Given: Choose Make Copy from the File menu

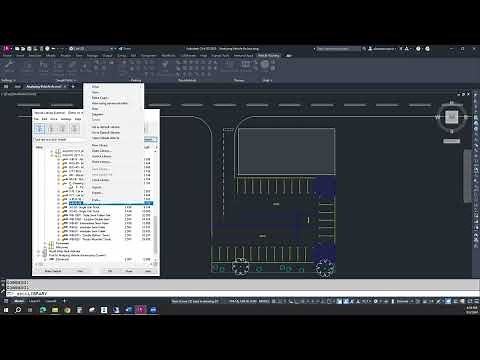Looking at the screenshot, I should tap(99, 98).
